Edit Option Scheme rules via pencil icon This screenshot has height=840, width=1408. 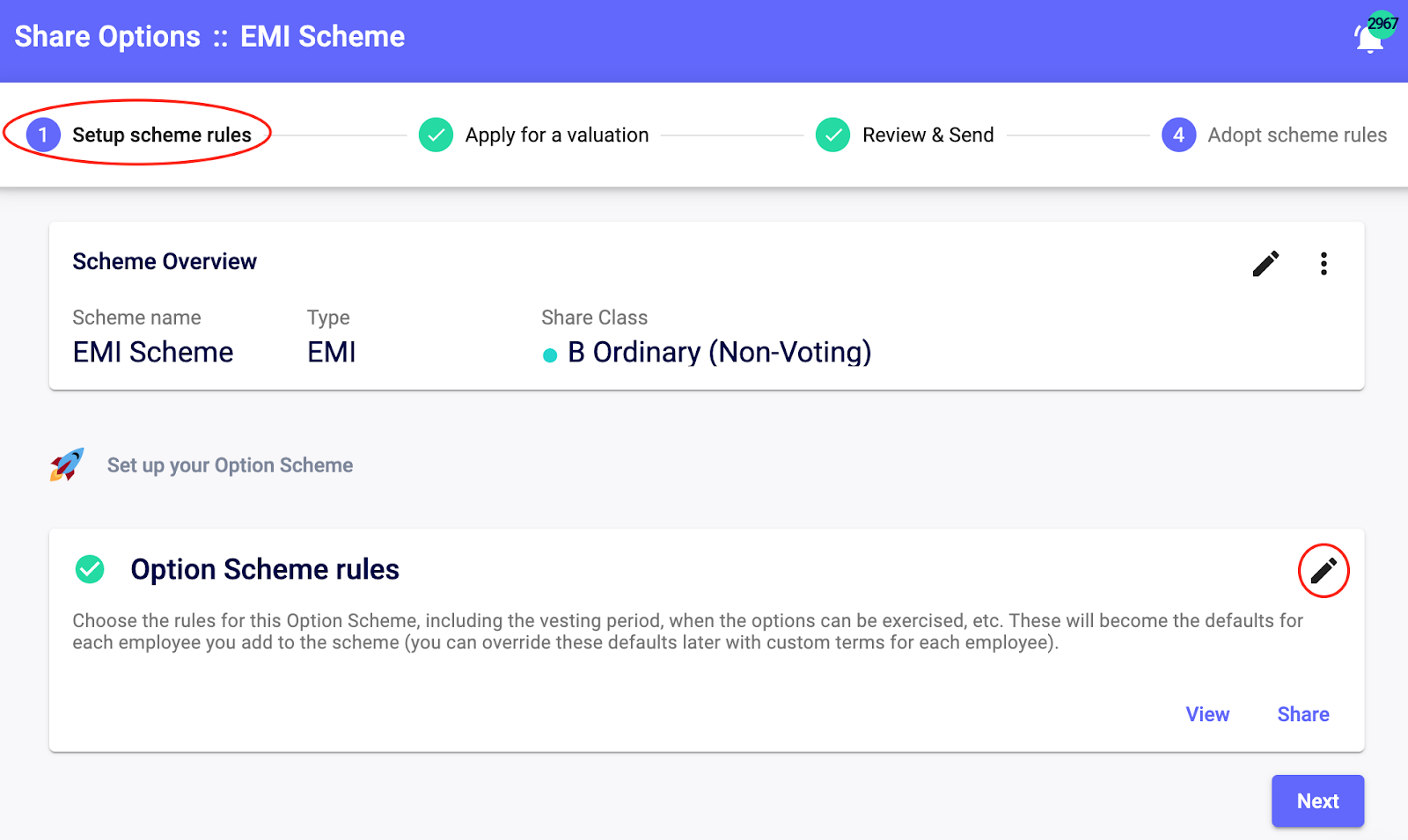(x=1323, y=571)
